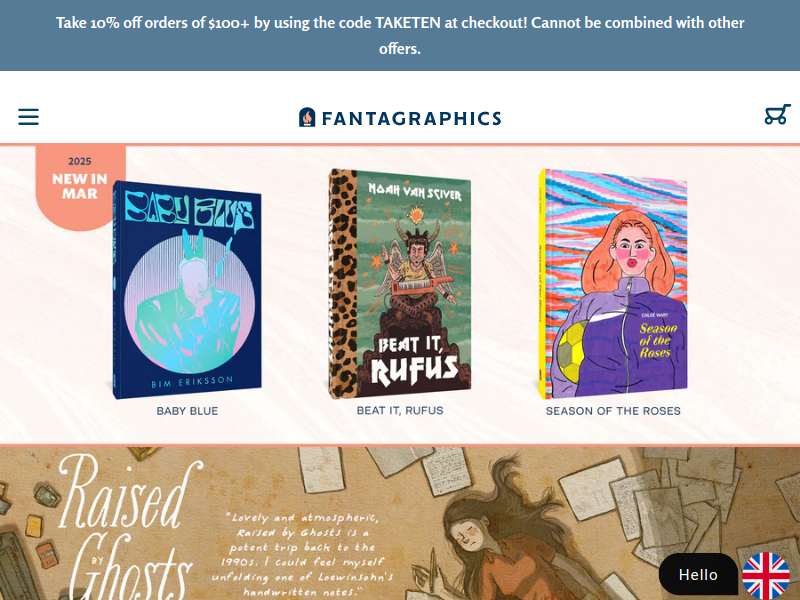Select the UK flag language icon

coord(766,576)
